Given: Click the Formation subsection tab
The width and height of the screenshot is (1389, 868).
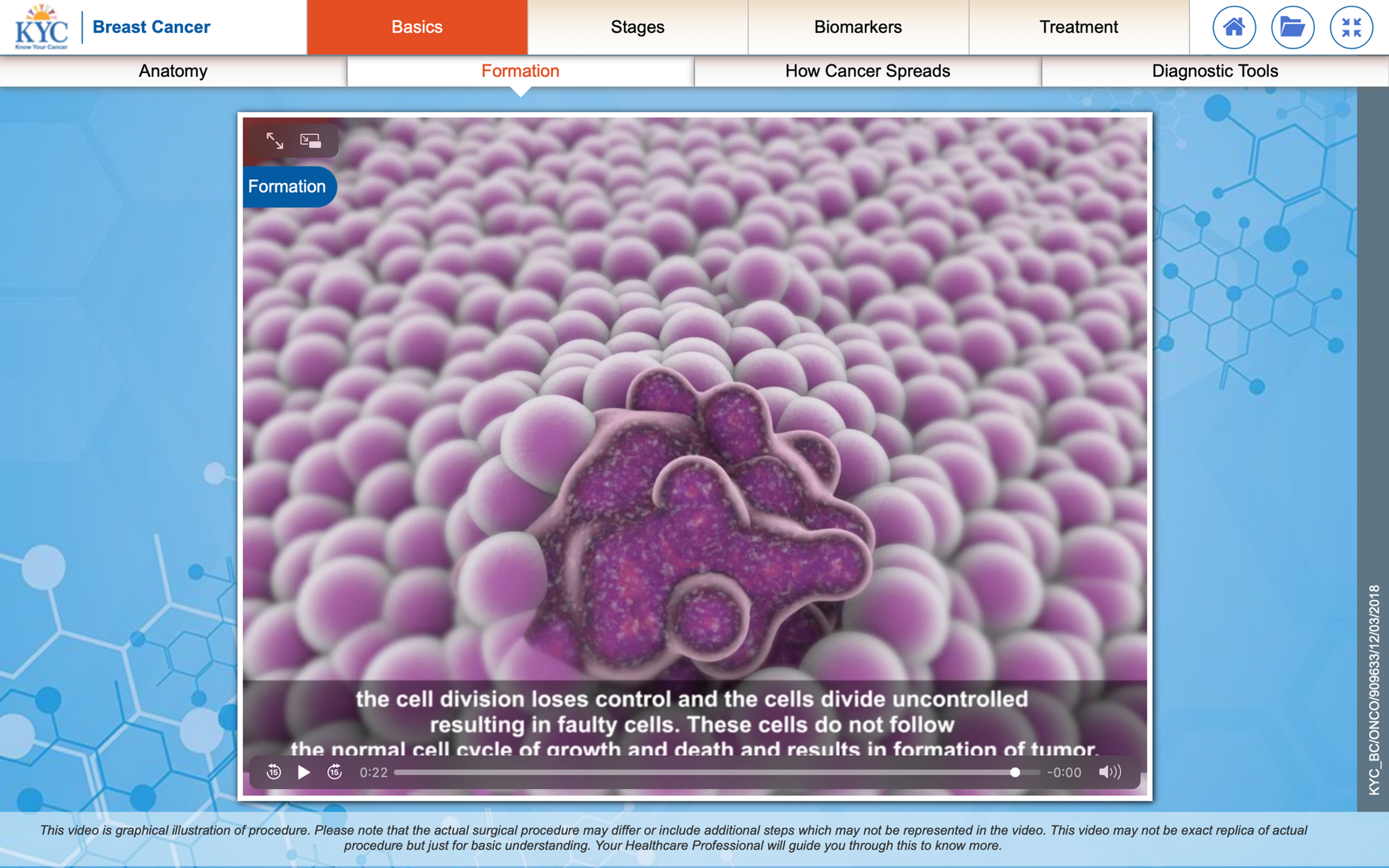Looking at the screenshot, I should (x=520, y=71).
